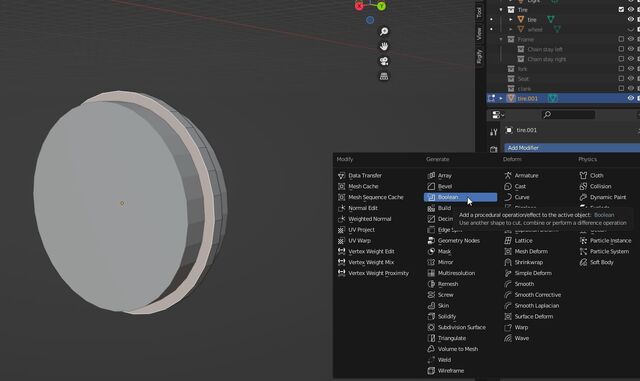Hide tire.001 using its eye icon

pyautogui.click(x=630, y=98)
